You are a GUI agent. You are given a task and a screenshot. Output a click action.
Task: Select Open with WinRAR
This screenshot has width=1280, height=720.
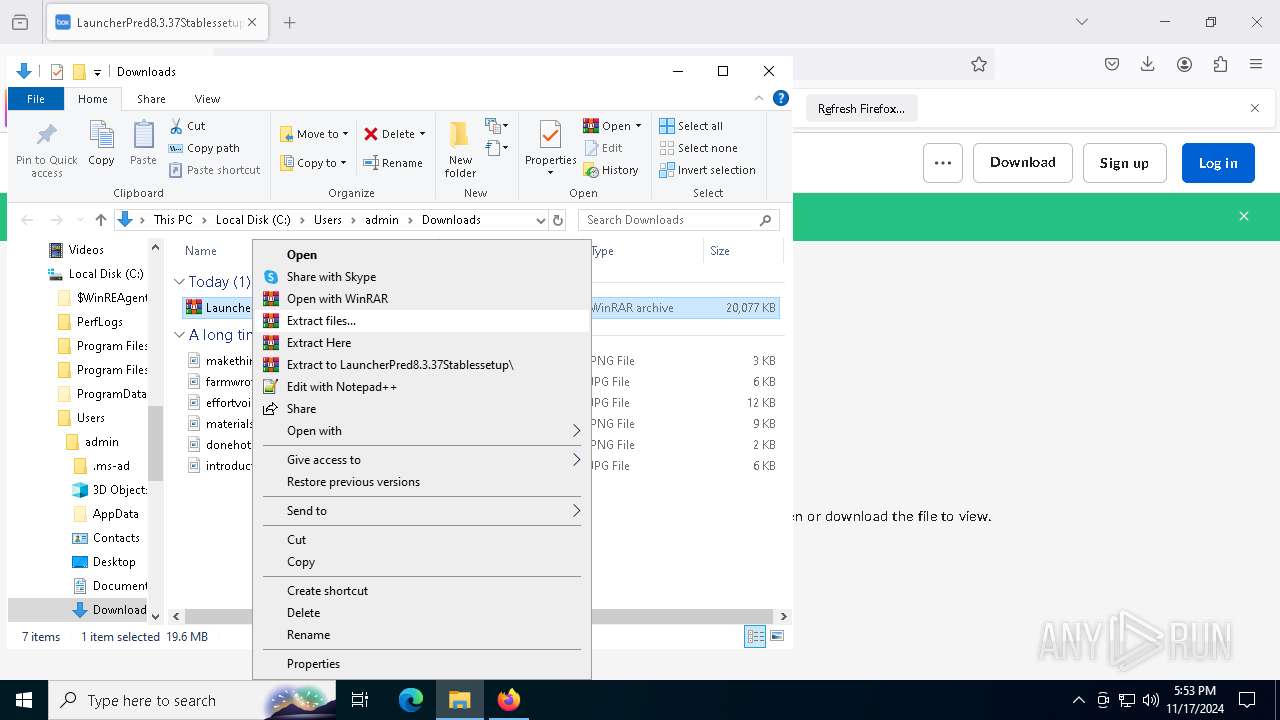click(x=421, y=299)
